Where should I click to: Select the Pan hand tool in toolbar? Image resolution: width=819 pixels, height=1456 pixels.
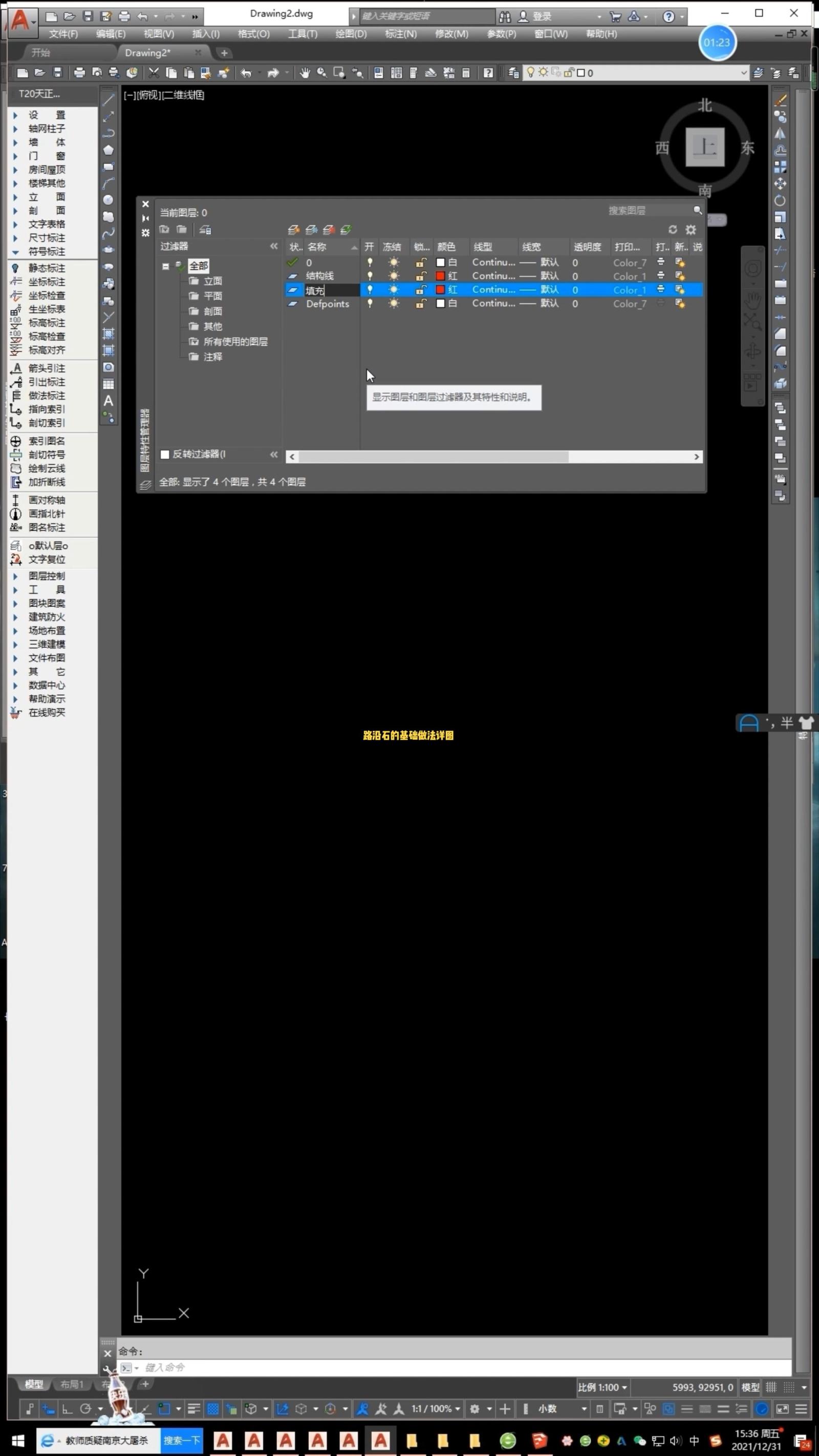pyautogui.click(x=305, y=73)
